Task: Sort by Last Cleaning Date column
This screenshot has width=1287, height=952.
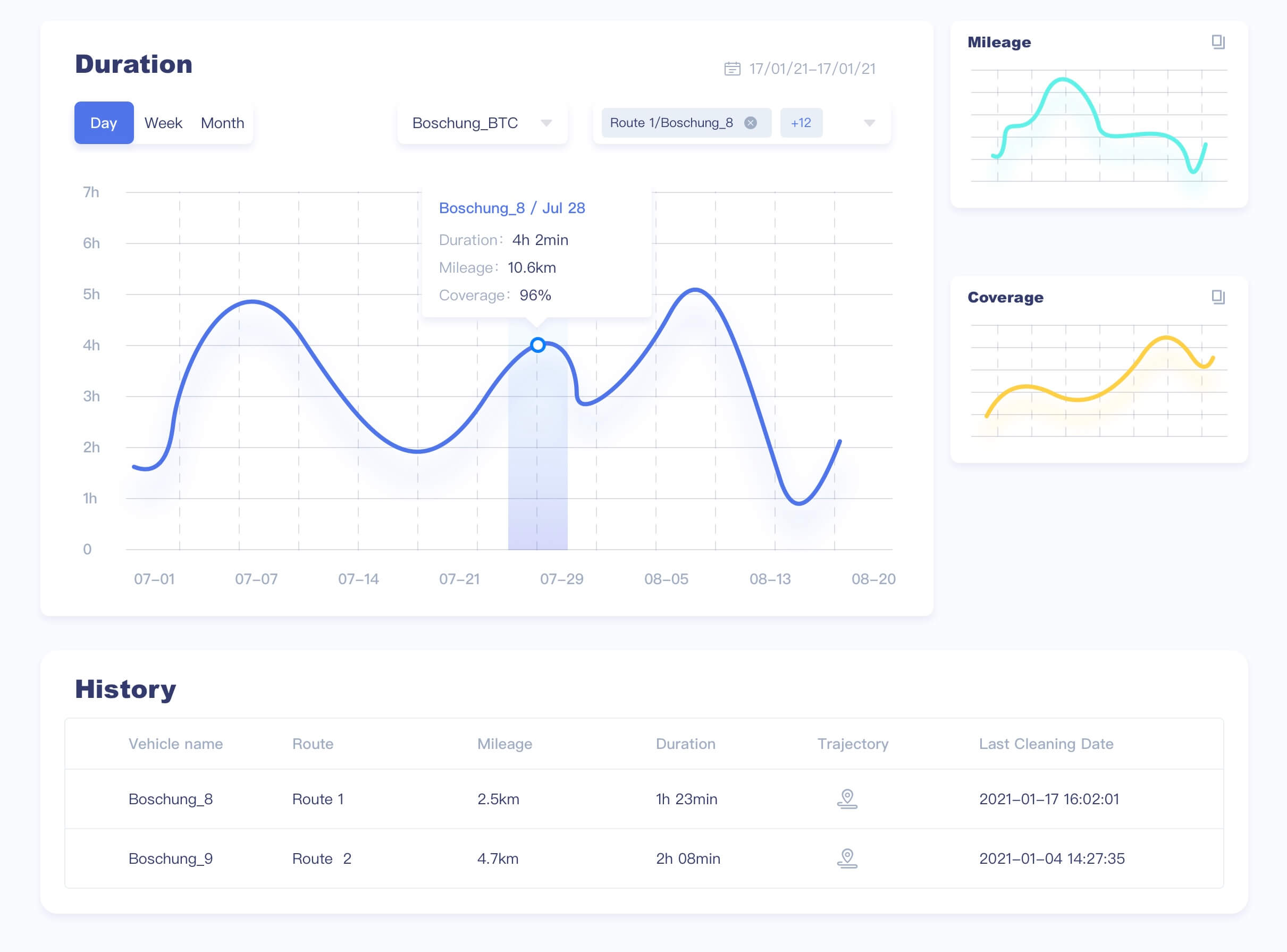Action: point(1046,744)
